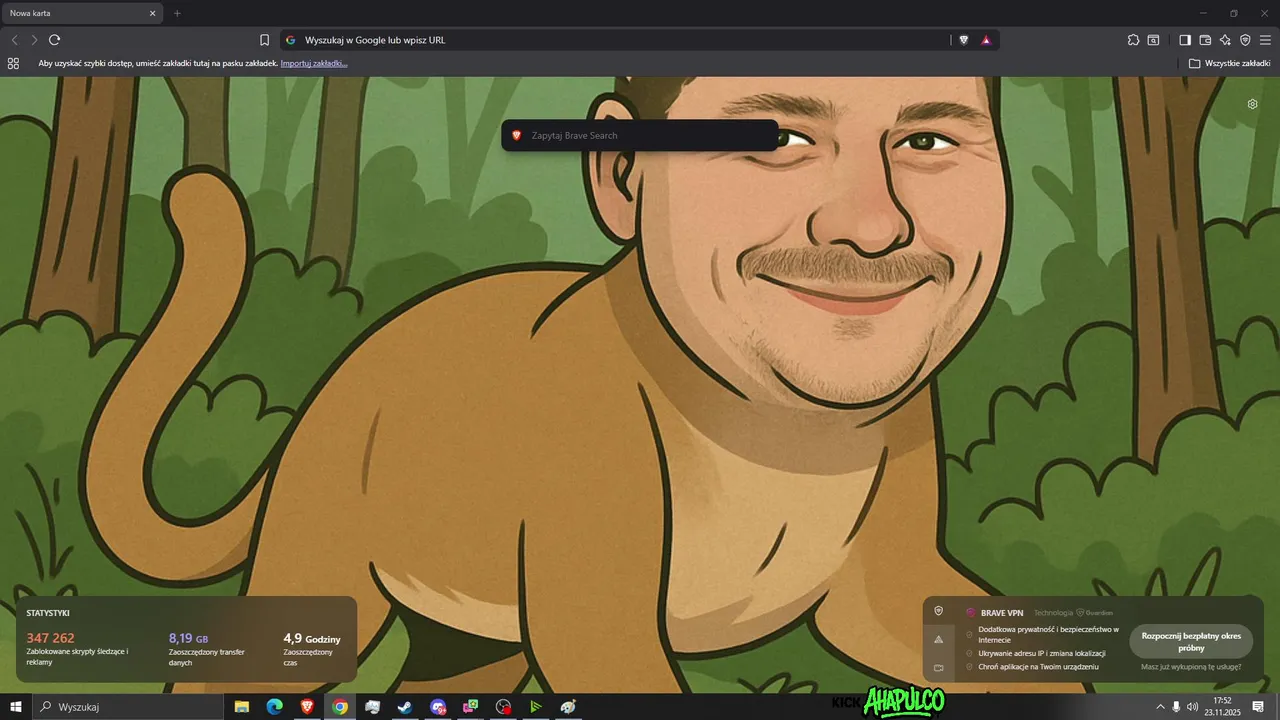Click the Google icon in address bar
The width and height of the screenshot is (1280, 720).
click(291, 40)
